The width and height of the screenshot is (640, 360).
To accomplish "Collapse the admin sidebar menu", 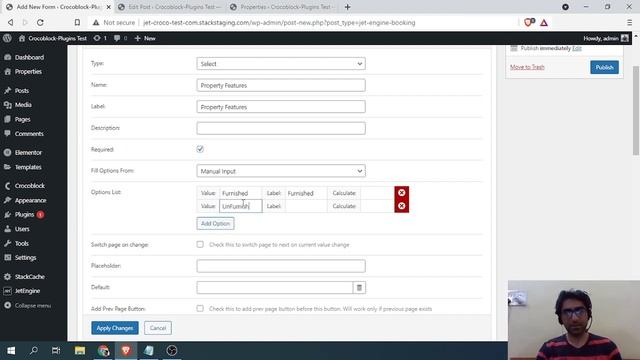I will click(x=33, y=305).
